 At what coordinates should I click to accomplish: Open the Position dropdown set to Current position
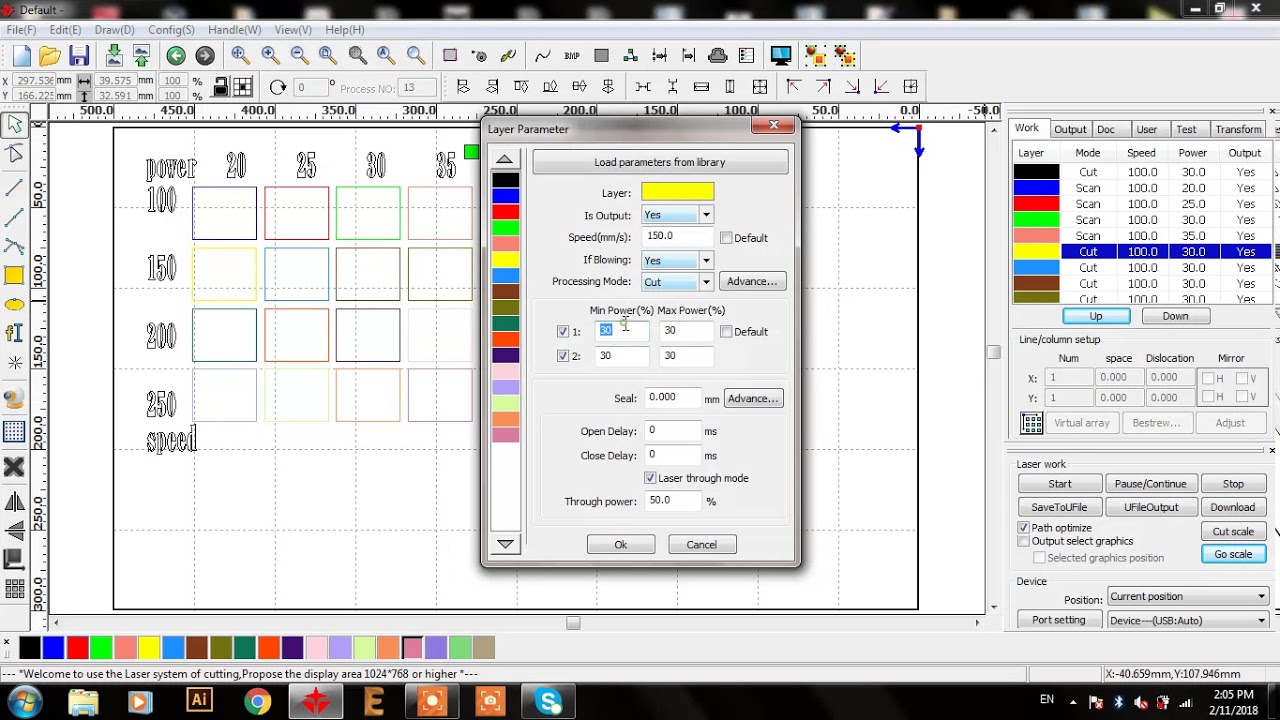(x=1188, y=597)
